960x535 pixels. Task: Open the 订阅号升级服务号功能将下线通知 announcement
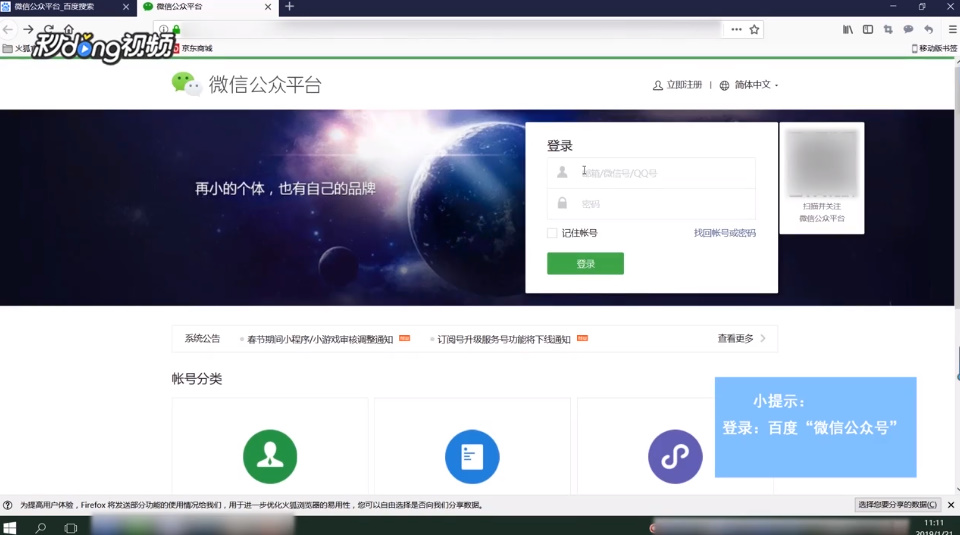tap(503, 339)
